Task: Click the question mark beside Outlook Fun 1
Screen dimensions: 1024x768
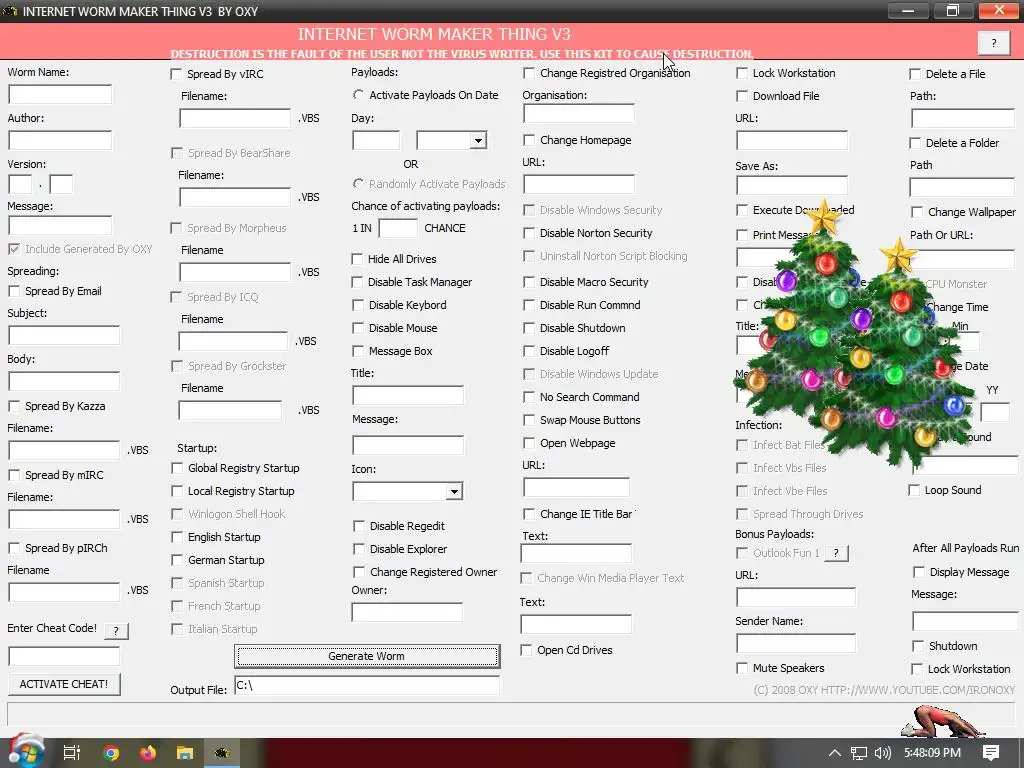Action: pyautogui.click(x=836, y=553)
